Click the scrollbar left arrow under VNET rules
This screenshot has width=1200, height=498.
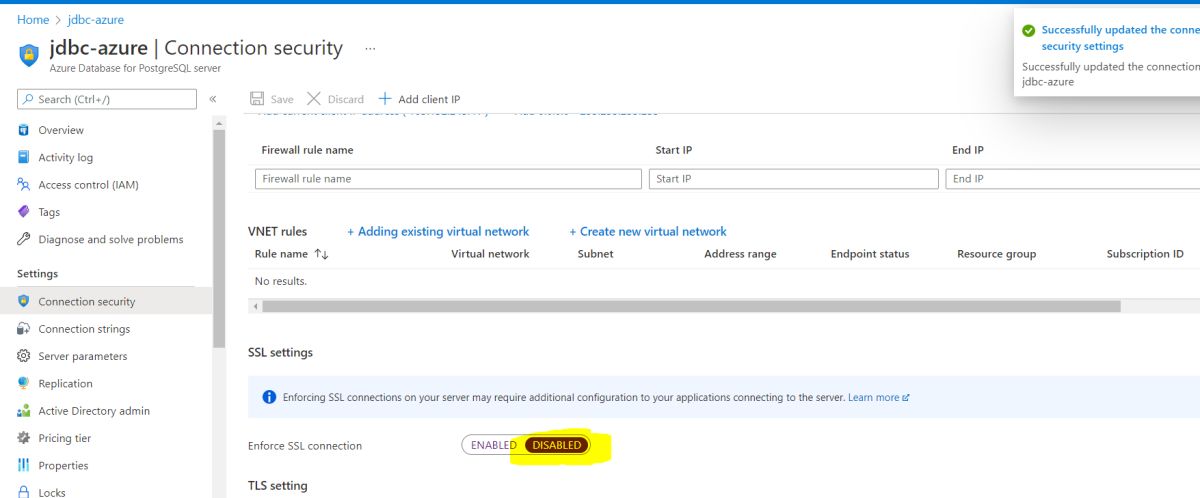point(254,306)
